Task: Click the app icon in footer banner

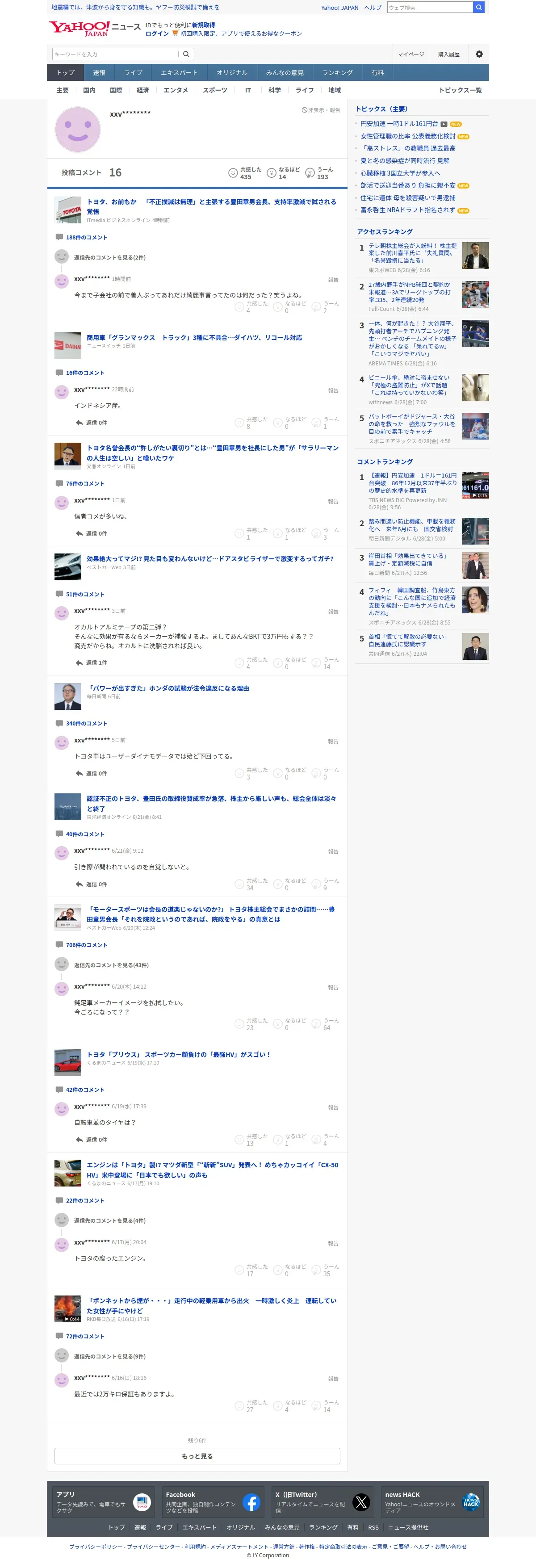Action: 142,1502
